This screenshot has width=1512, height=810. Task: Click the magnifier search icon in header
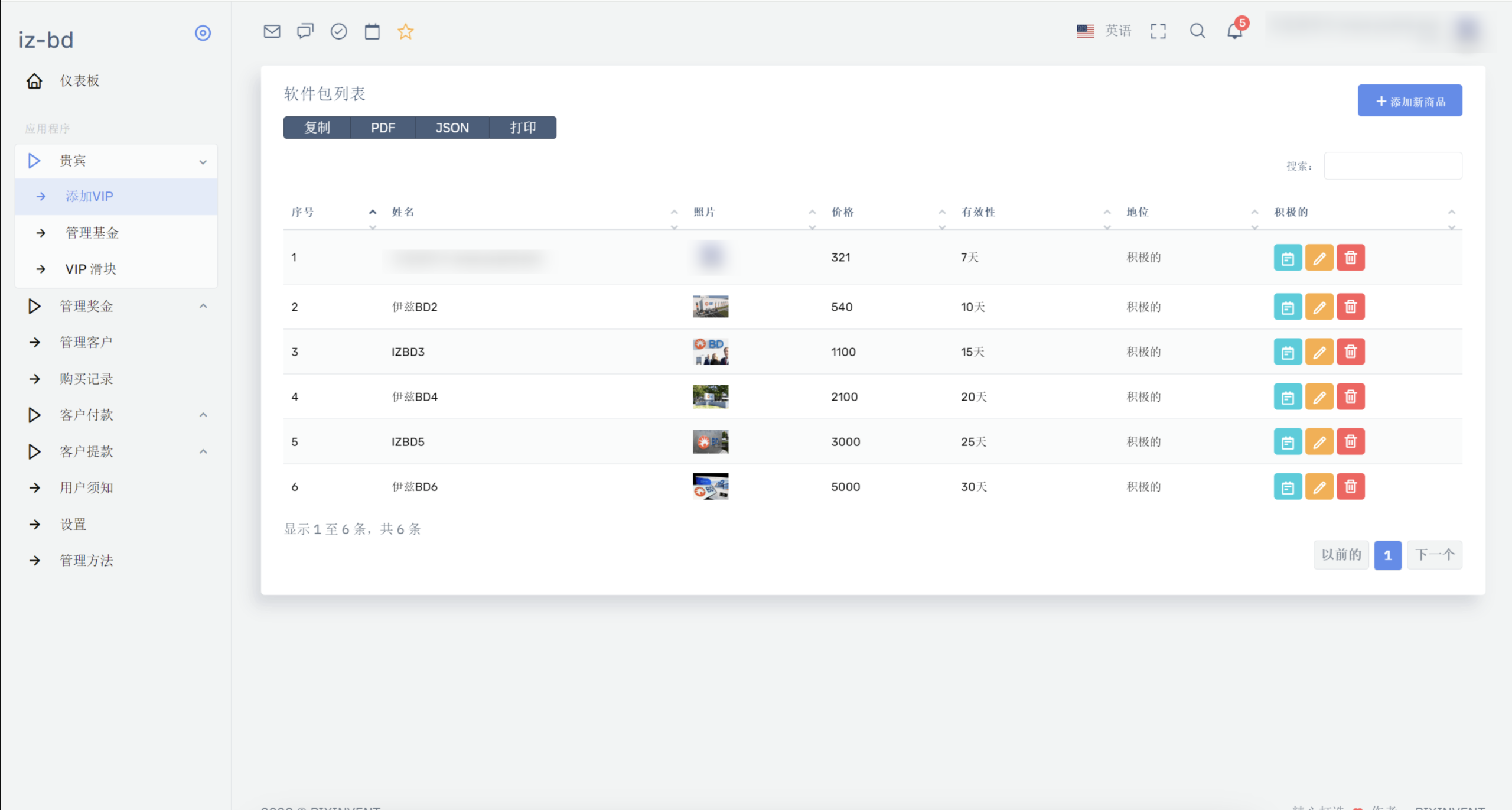[x=1197, y=31]
